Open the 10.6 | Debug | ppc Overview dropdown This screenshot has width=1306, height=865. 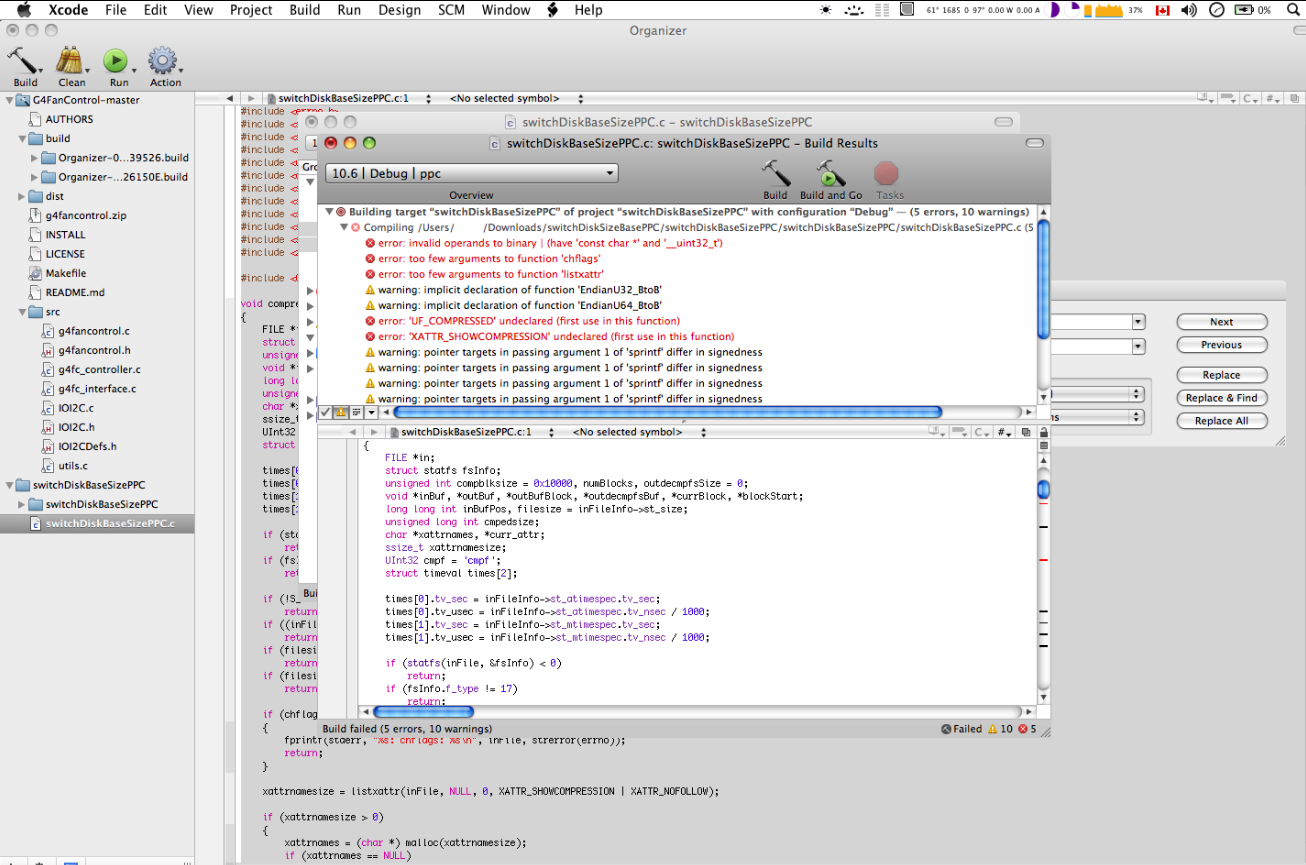[x=471, y=173]
